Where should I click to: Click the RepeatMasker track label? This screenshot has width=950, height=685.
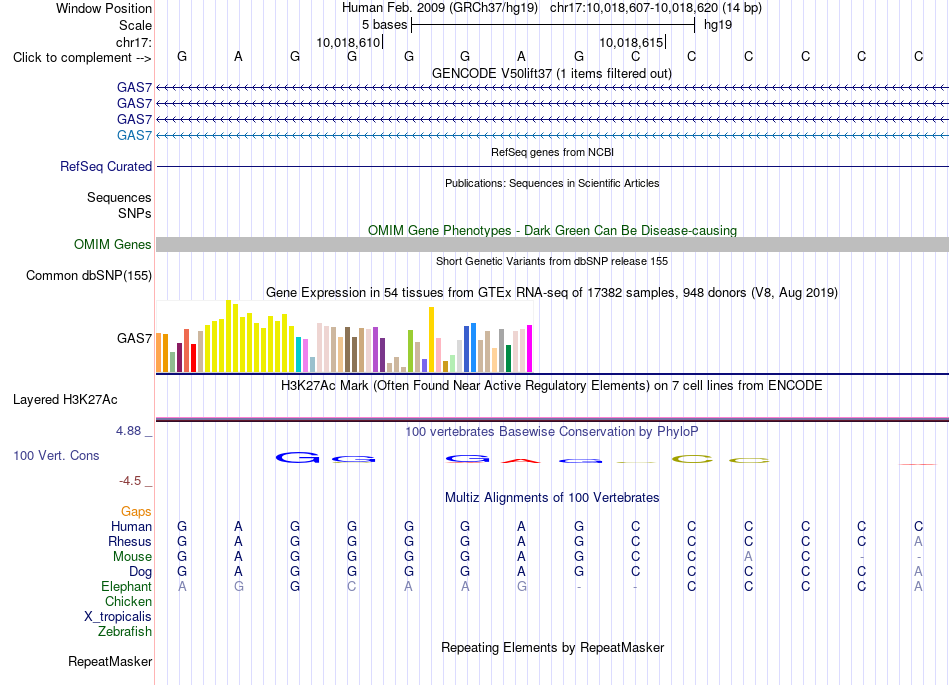[x=110, y=661]
